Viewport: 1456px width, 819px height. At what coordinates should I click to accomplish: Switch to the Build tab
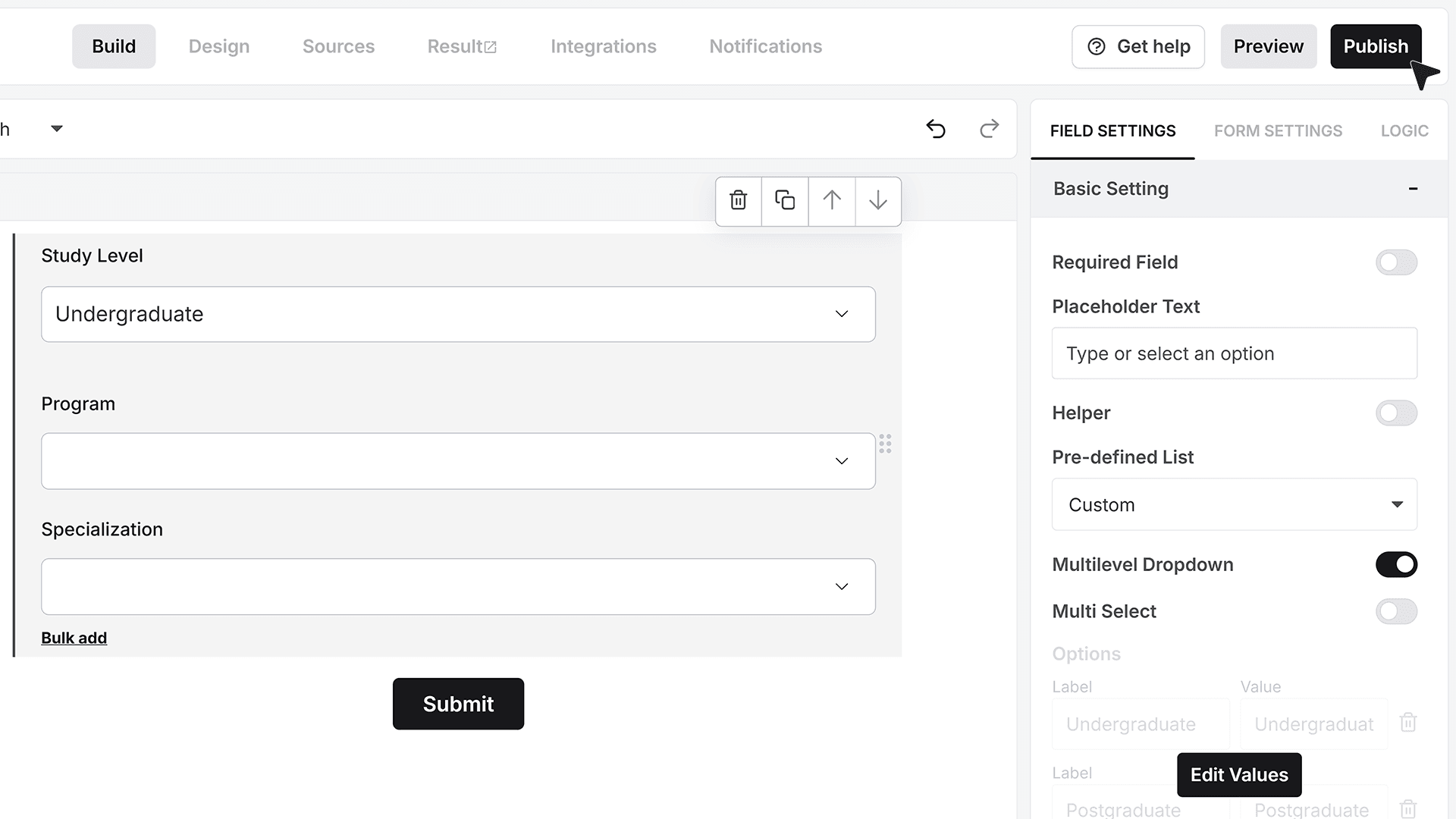(114, 46)
